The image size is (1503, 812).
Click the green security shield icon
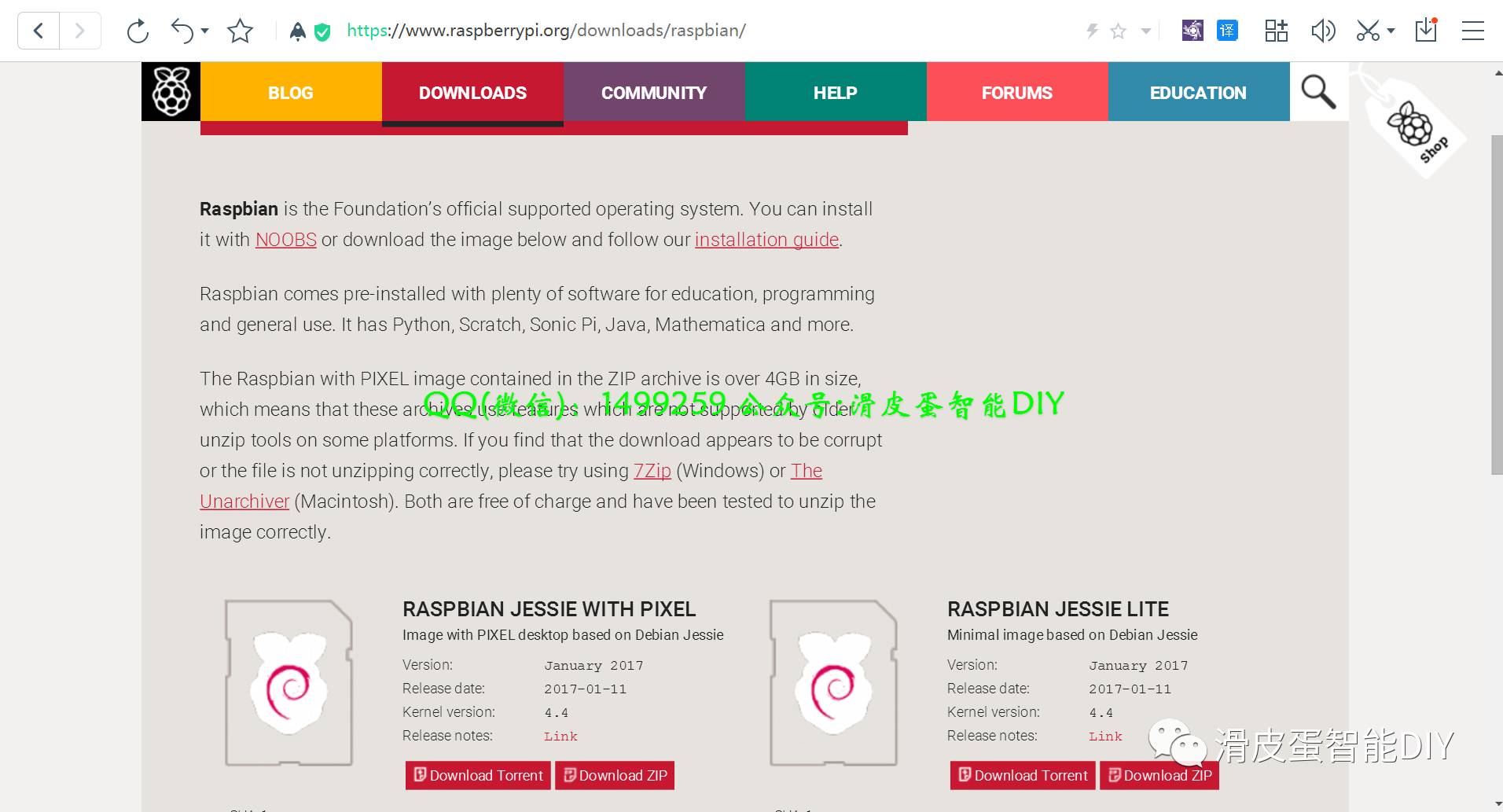pyautogui.click(x=322, y=31)
